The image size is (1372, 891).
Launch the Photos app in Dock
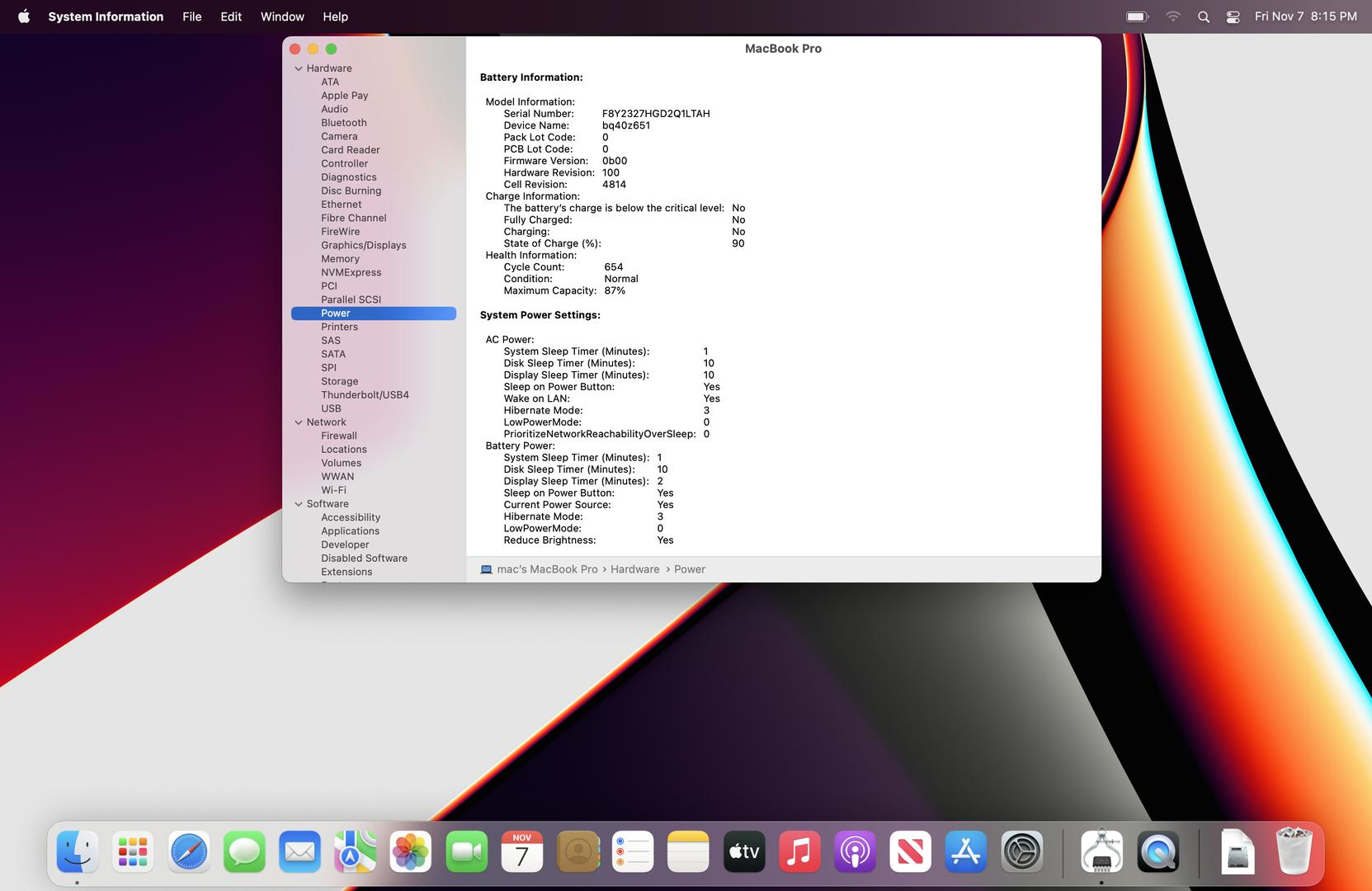pos(410,851)
